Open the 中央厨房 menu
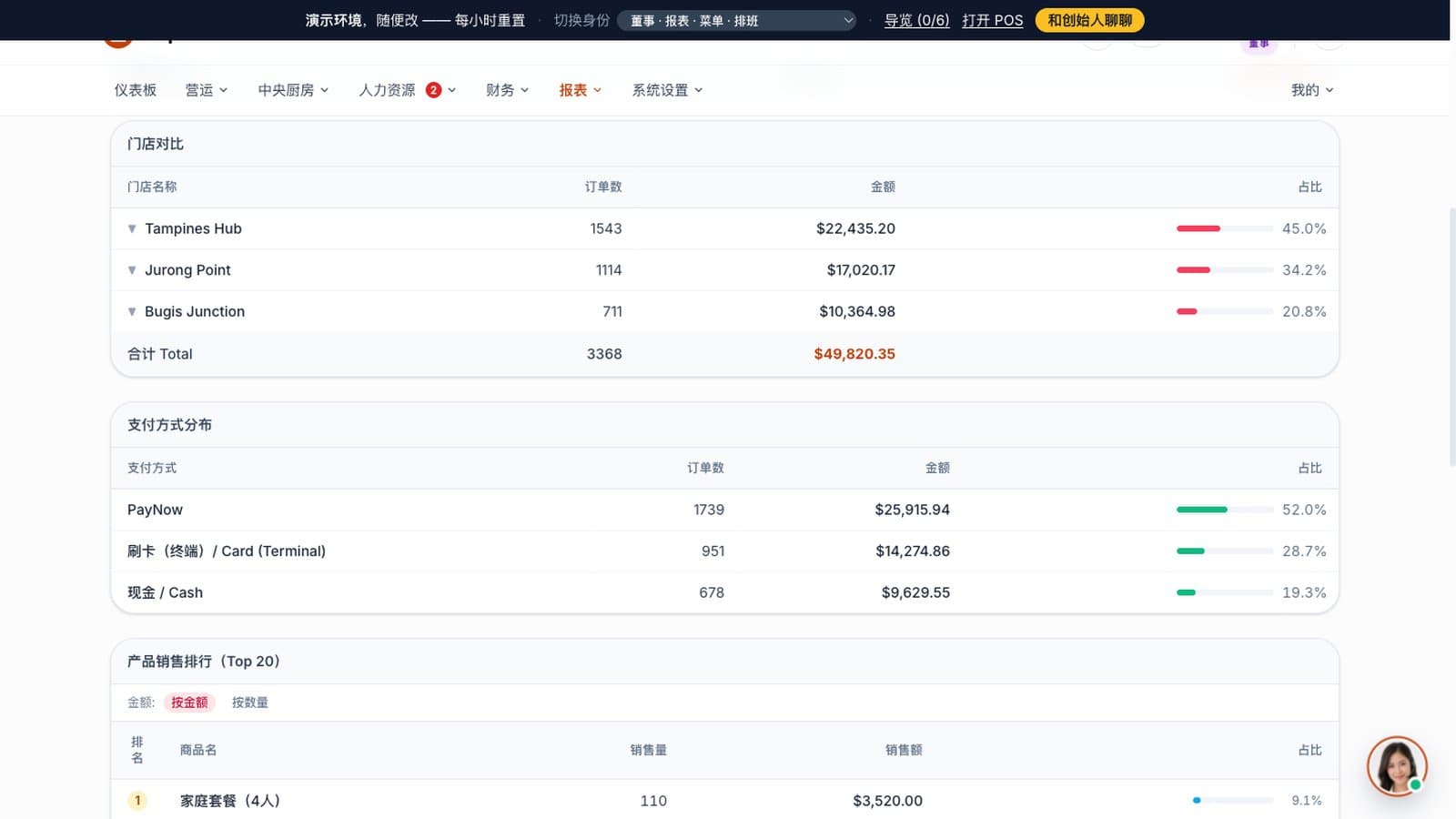This screenshot has height=819, width=1456. pyautogui.click(x=293, y=90)
